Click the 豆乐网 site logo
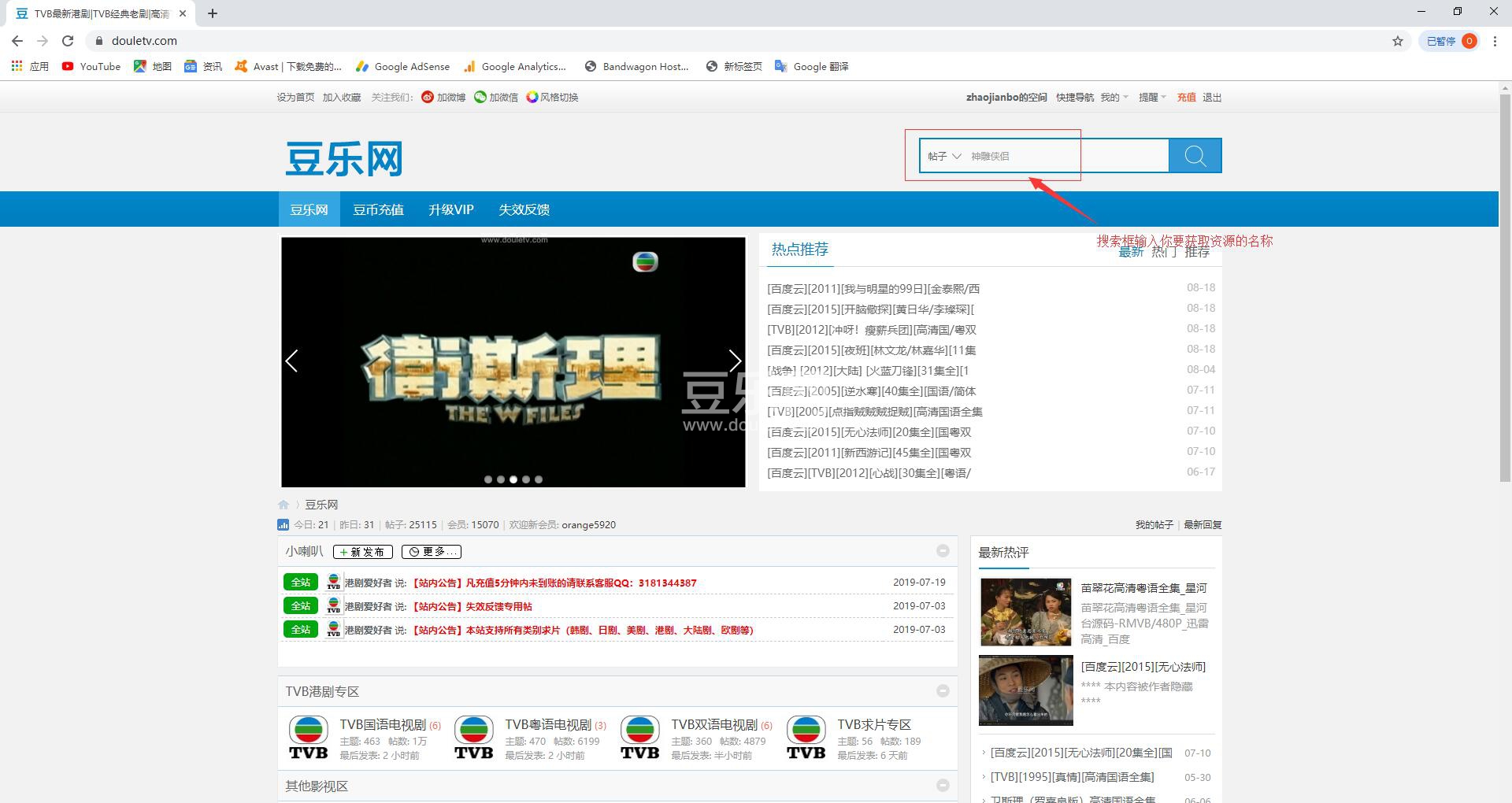This screenshot has height=803, width=1512. 344,158
